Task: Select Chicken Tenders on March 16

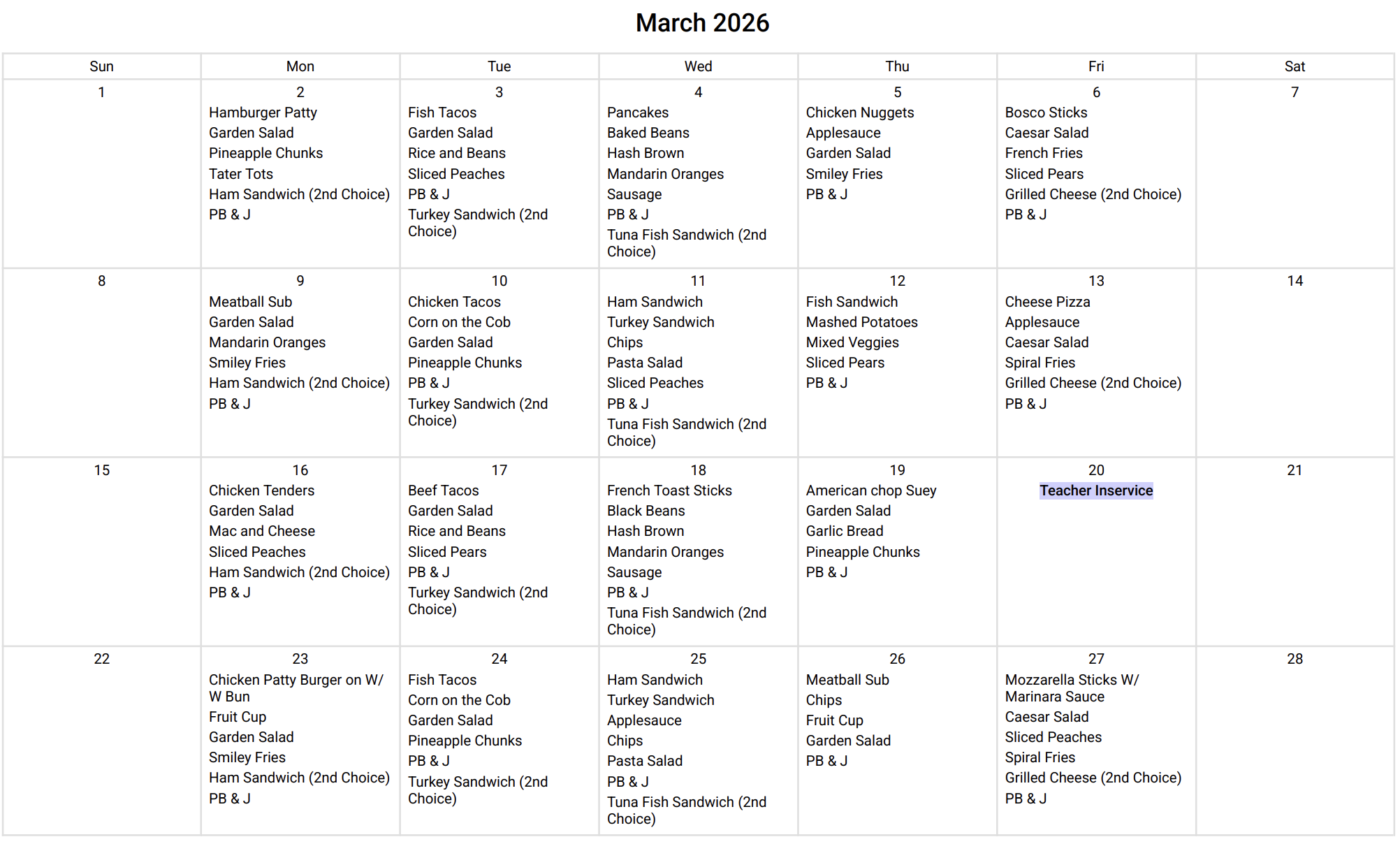Action: pos(261,490)
